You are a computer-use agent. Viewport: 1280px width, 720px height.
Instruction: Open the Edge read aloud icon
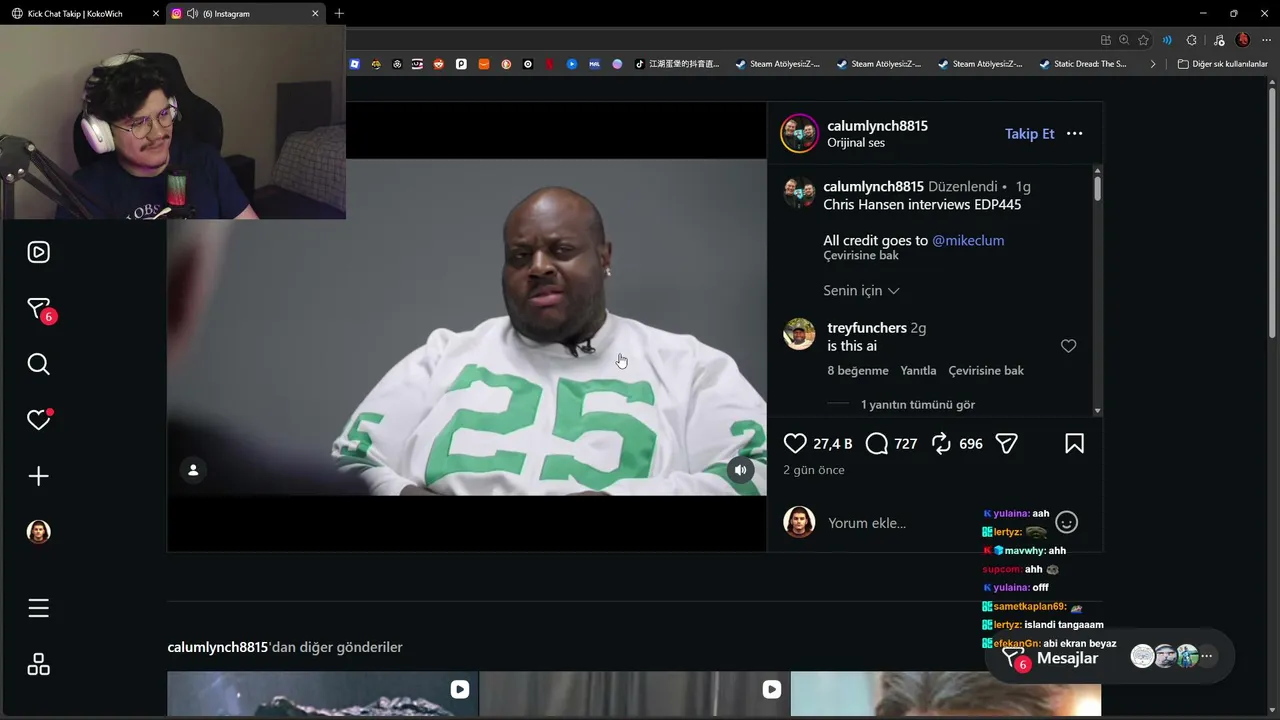click(x=1167, y=40)
